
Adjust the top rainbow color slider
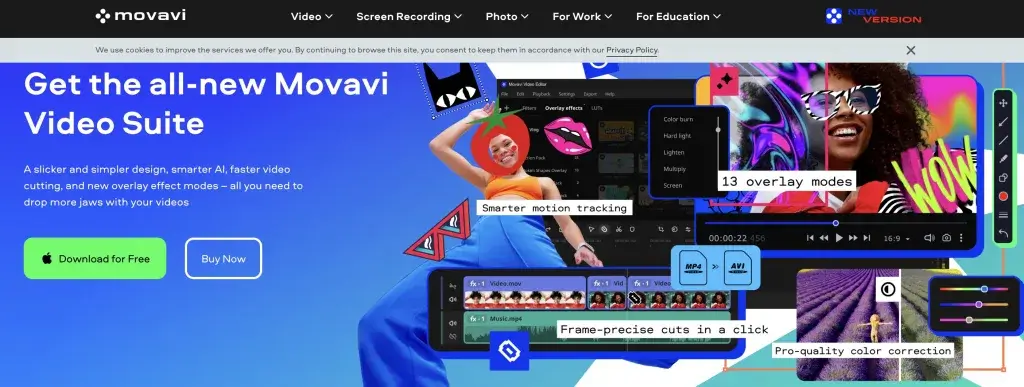coord(974,288)
